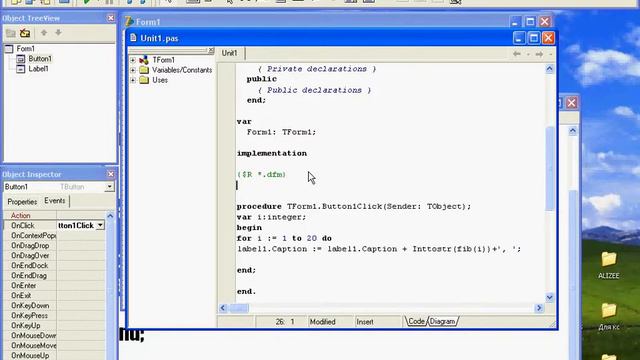Click the Insert mode status bar entry
The height and width of the screenshot is (360, 640).
tap(365, 322)
